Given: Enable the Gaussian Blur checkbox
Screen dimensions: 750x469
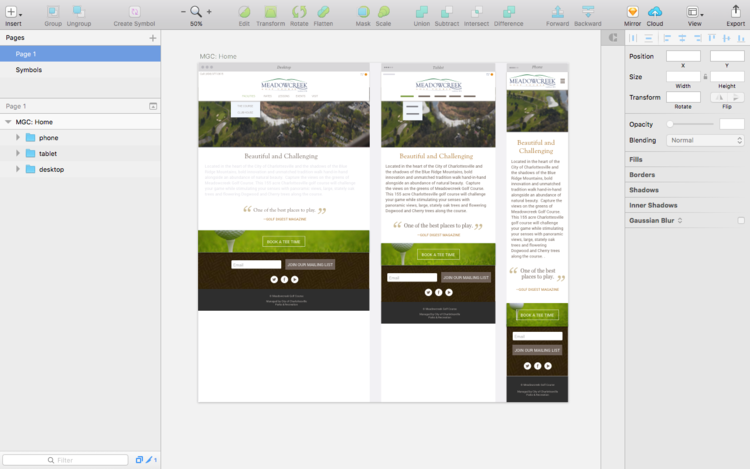Looking at the screenshot, I should click(741, 220).
